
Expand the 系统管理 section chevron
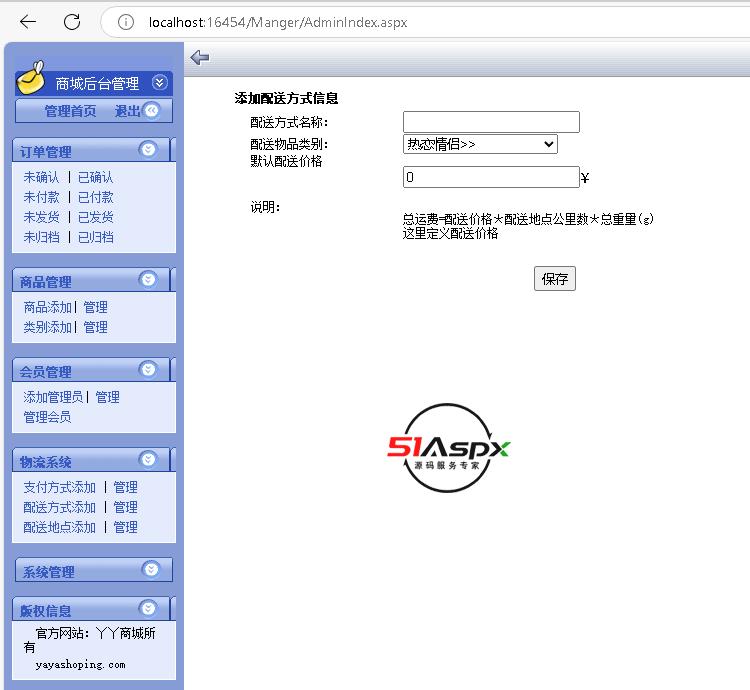[x=151, y=569]
